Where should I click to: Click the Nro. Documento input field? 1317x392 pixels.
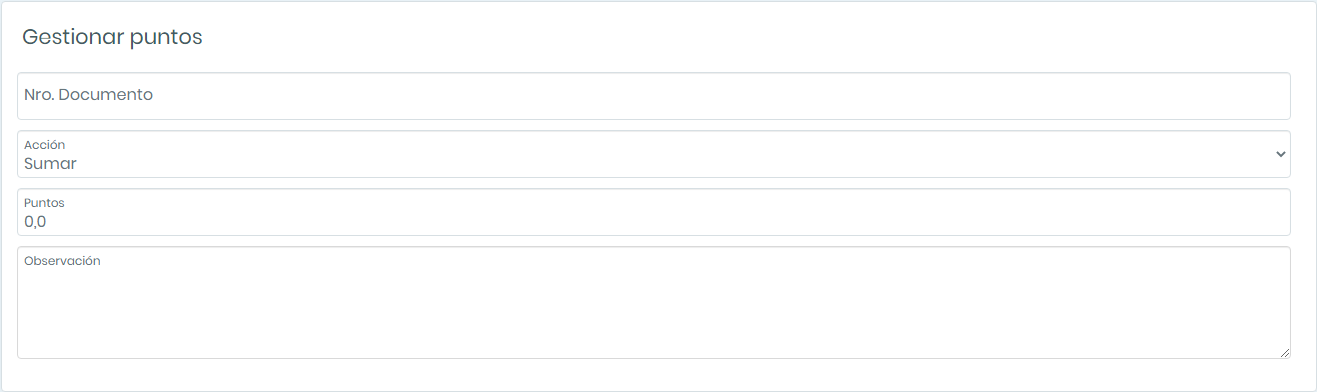653,96
